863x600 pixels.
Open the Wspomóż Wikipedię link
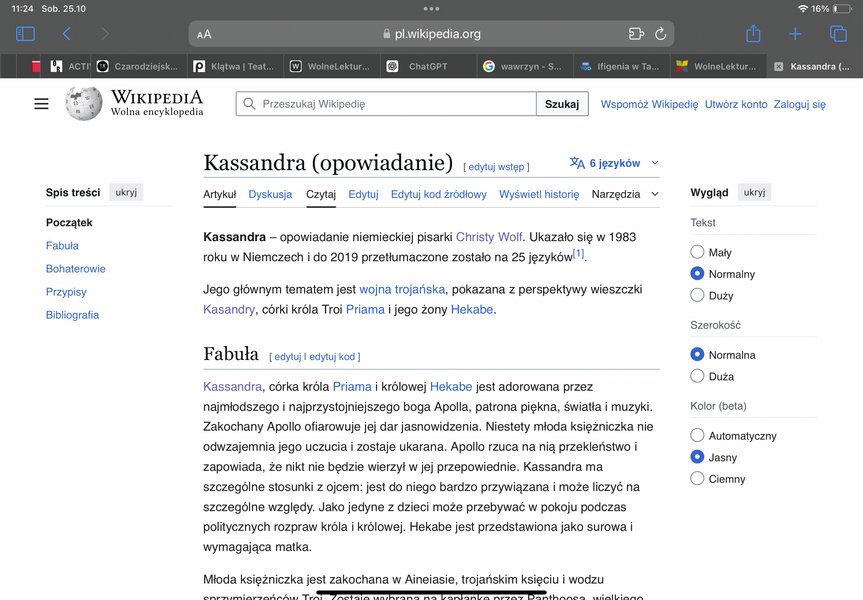click(649, 104)
